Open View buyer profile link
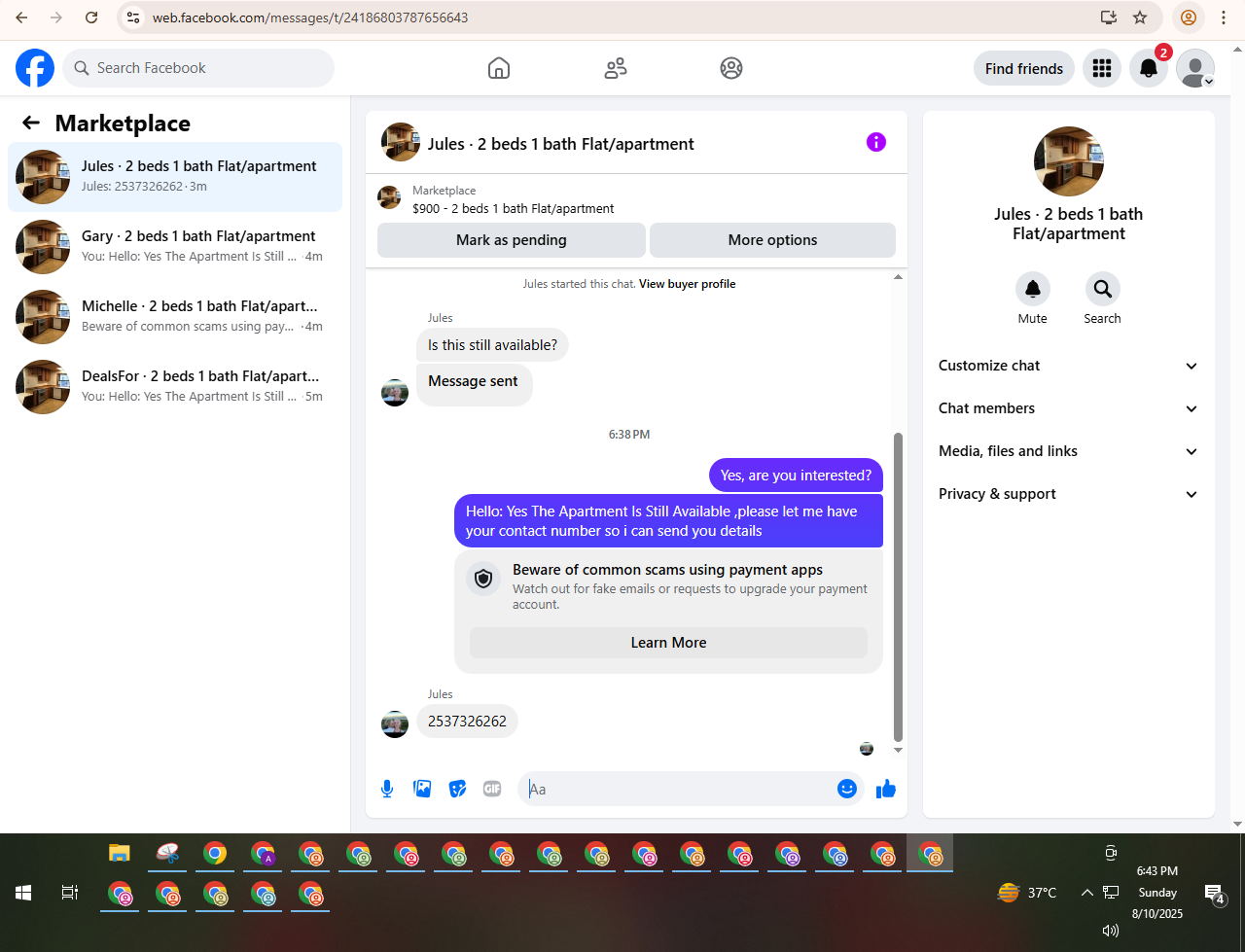The image size is (1245, 952). pyautogui.click(x=687, y=284)
